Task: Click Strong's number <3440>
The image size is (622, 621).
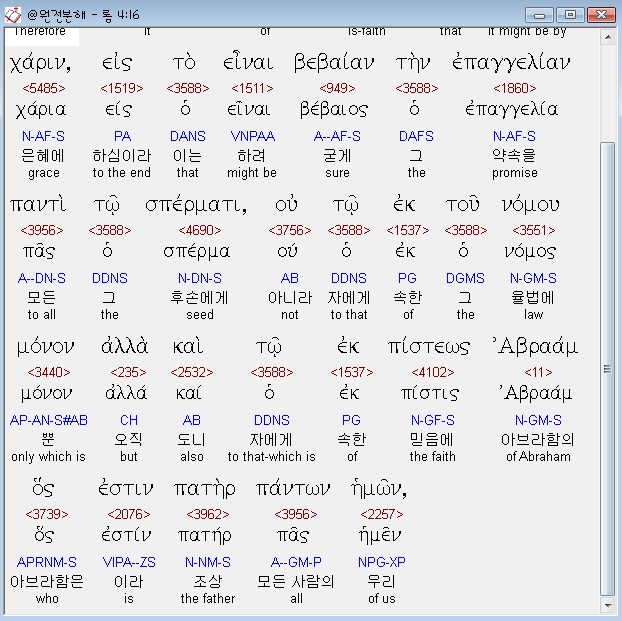Action: tap(49, 372)
